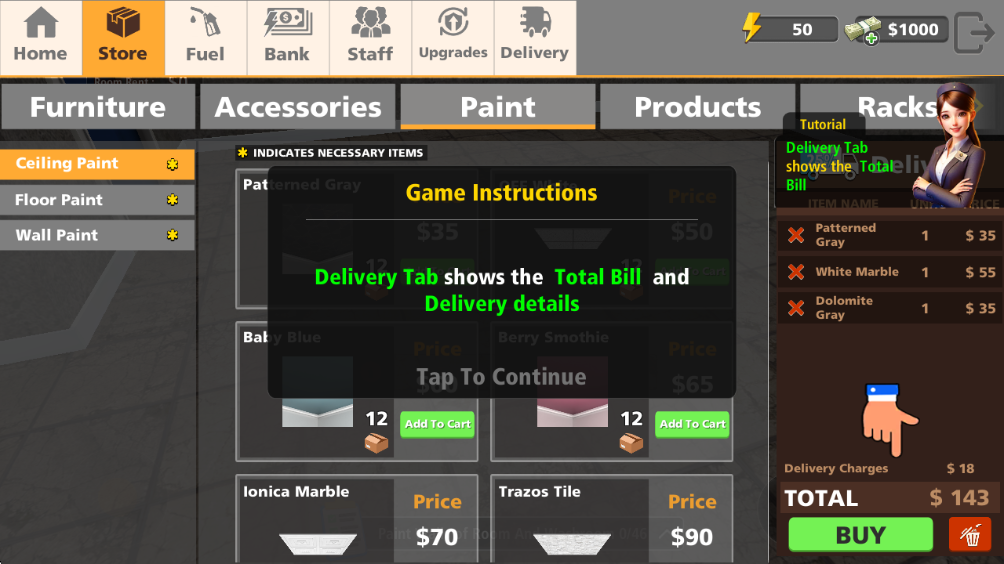Image resolution: width=1004 pixels, height=564 pixels.
Task: Switch to the Products tab
Action: [x=697, y=107]
